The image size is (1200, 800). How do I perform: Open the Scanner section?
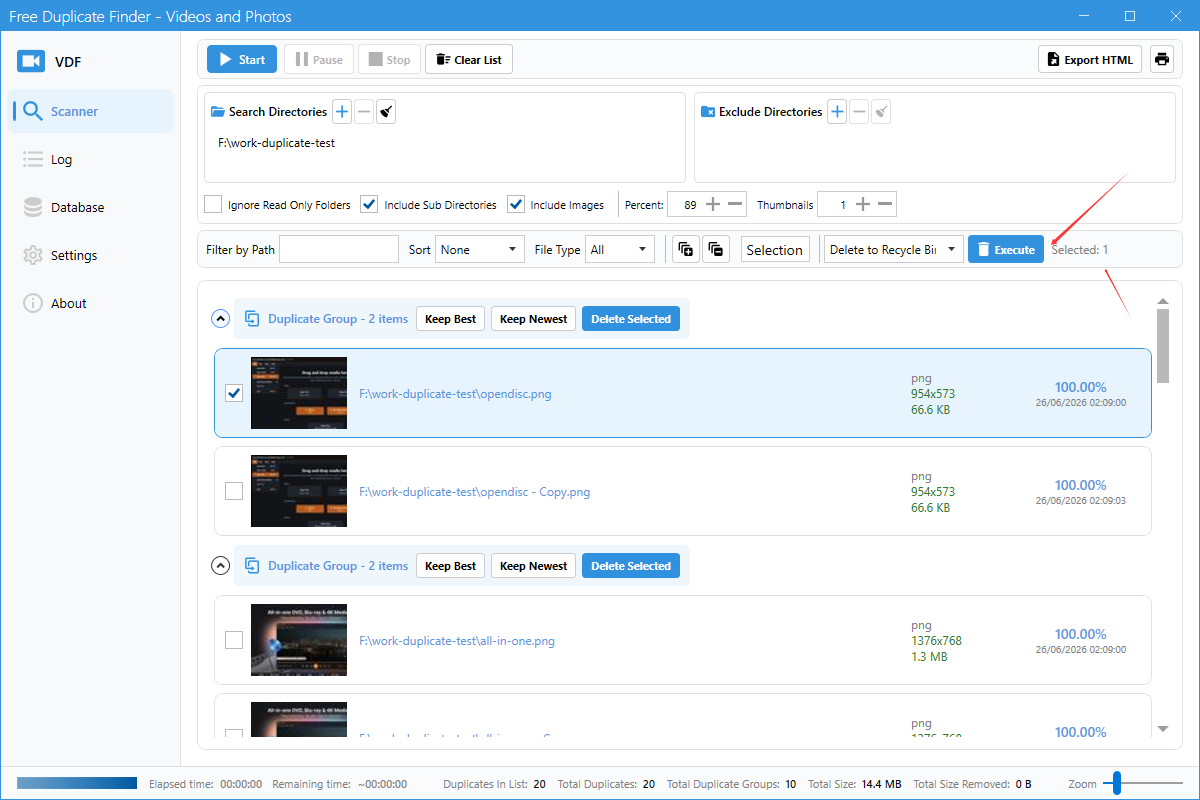click(91, 111)
